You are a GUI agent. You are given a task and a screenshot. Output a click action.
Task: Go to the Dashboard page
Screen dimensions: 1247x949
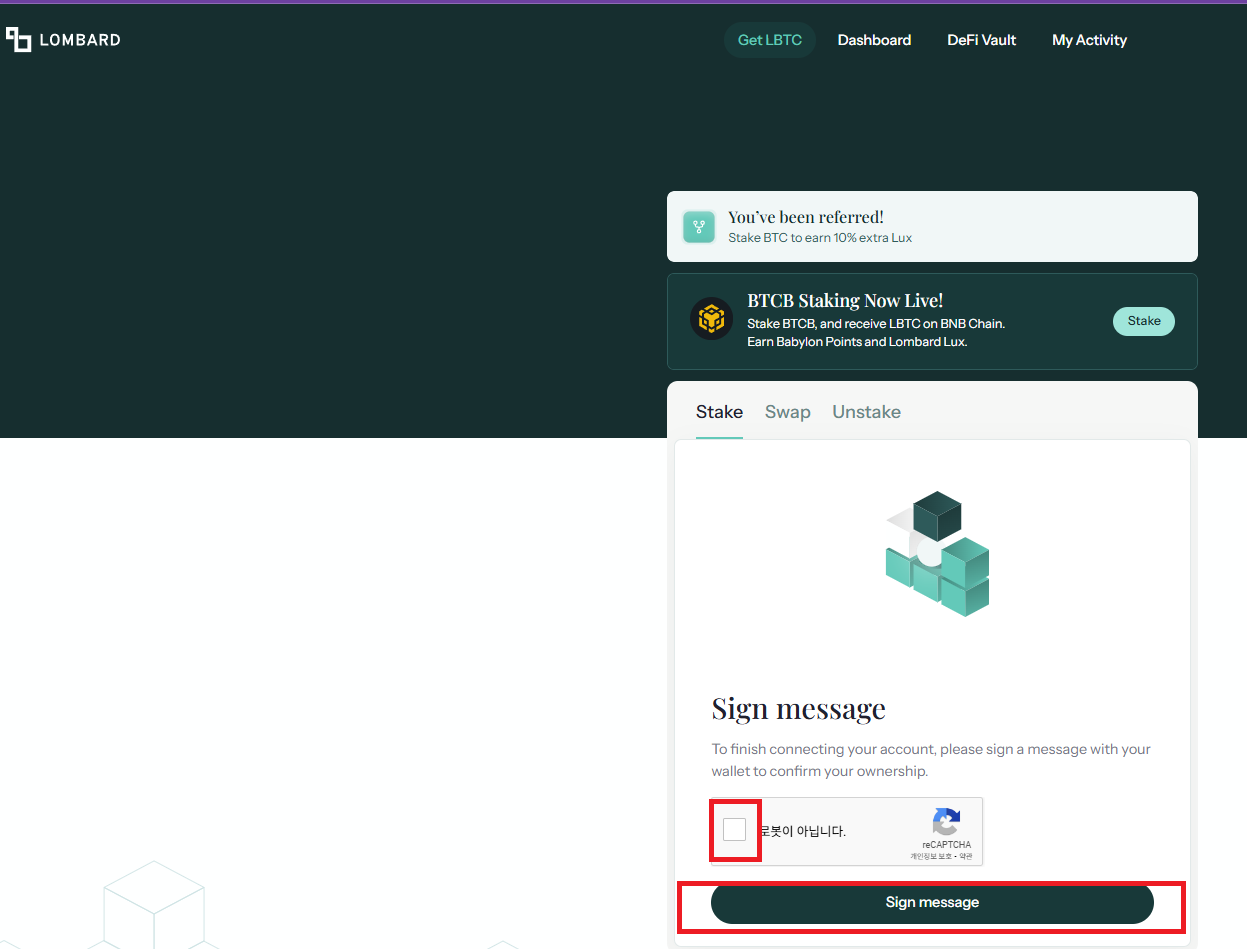coord(874,40)
